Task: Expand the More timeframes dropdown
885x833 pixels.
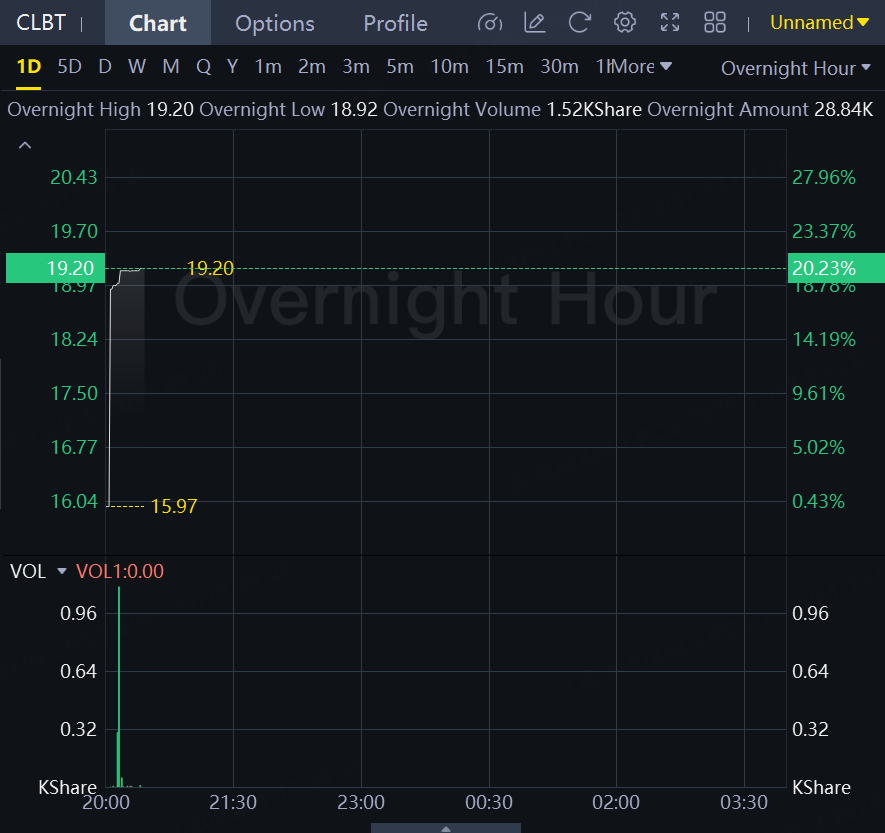Action: coord(641,67)
